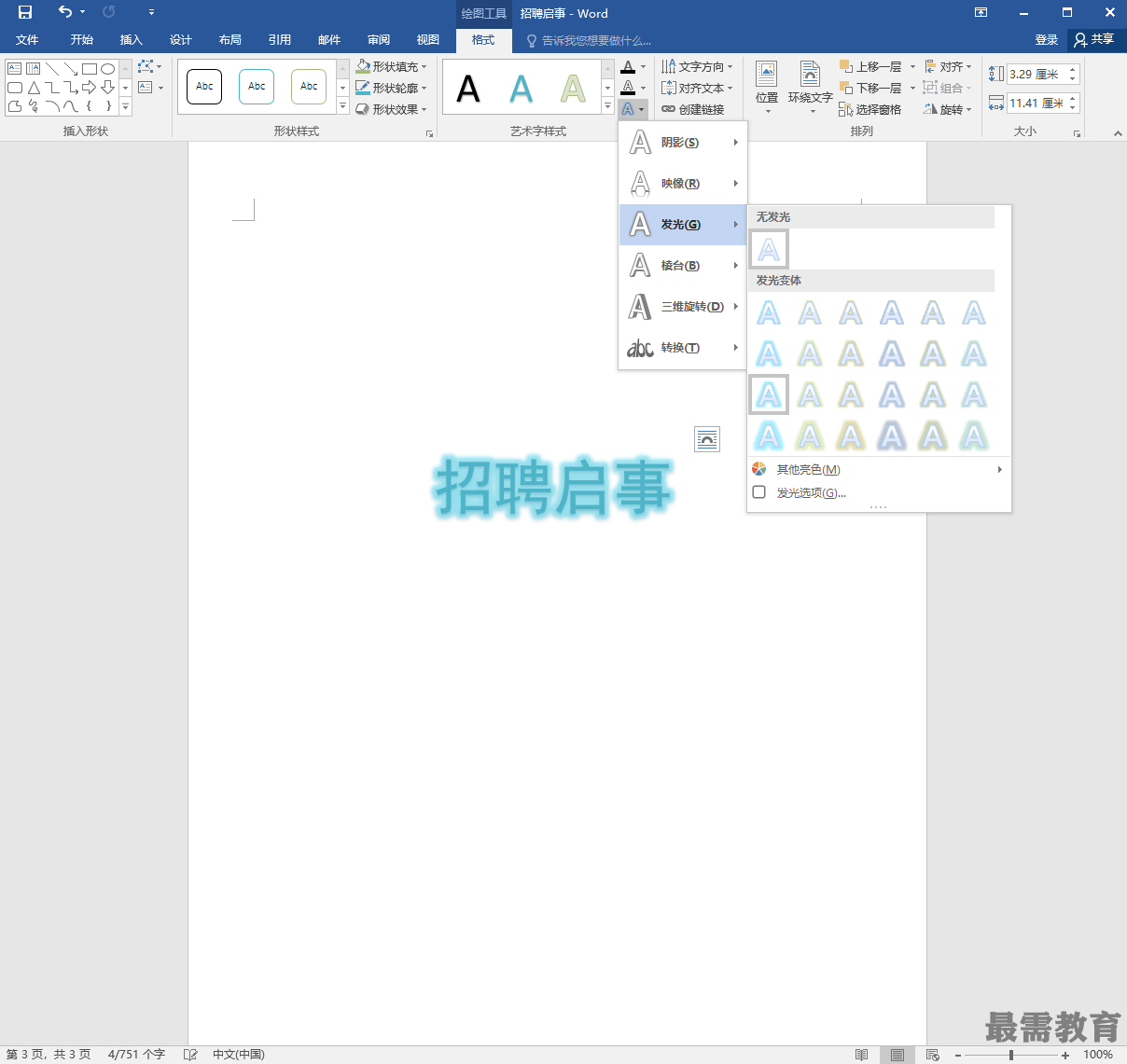Expand the WordArt styles gallery more arrow
1127x1064 pixels.
[x=607, y=106]
